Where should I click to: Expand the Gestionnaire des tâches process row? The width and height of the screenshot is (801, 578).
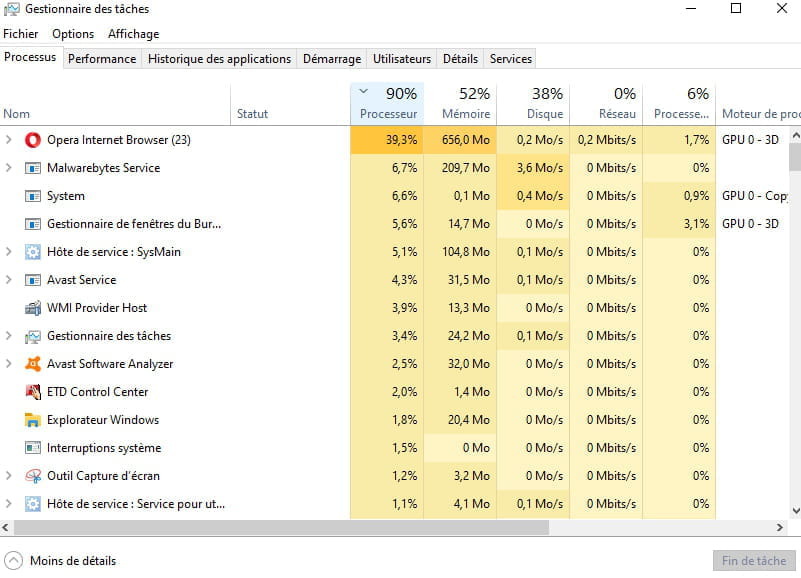(x=8, y=336)
